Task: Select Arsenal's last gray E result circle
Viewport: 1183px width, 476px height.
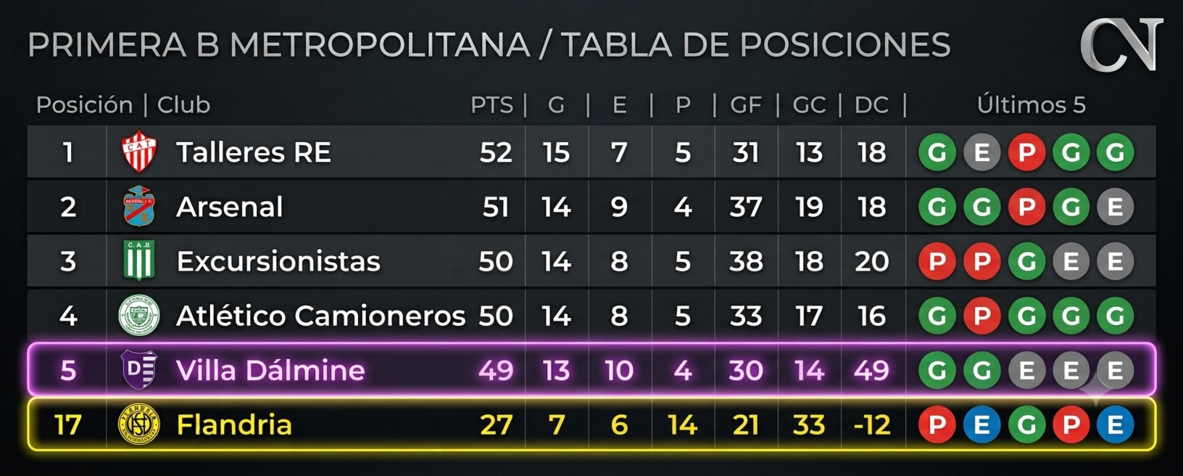Action: pyautogui.click(x=1115, y=207)
